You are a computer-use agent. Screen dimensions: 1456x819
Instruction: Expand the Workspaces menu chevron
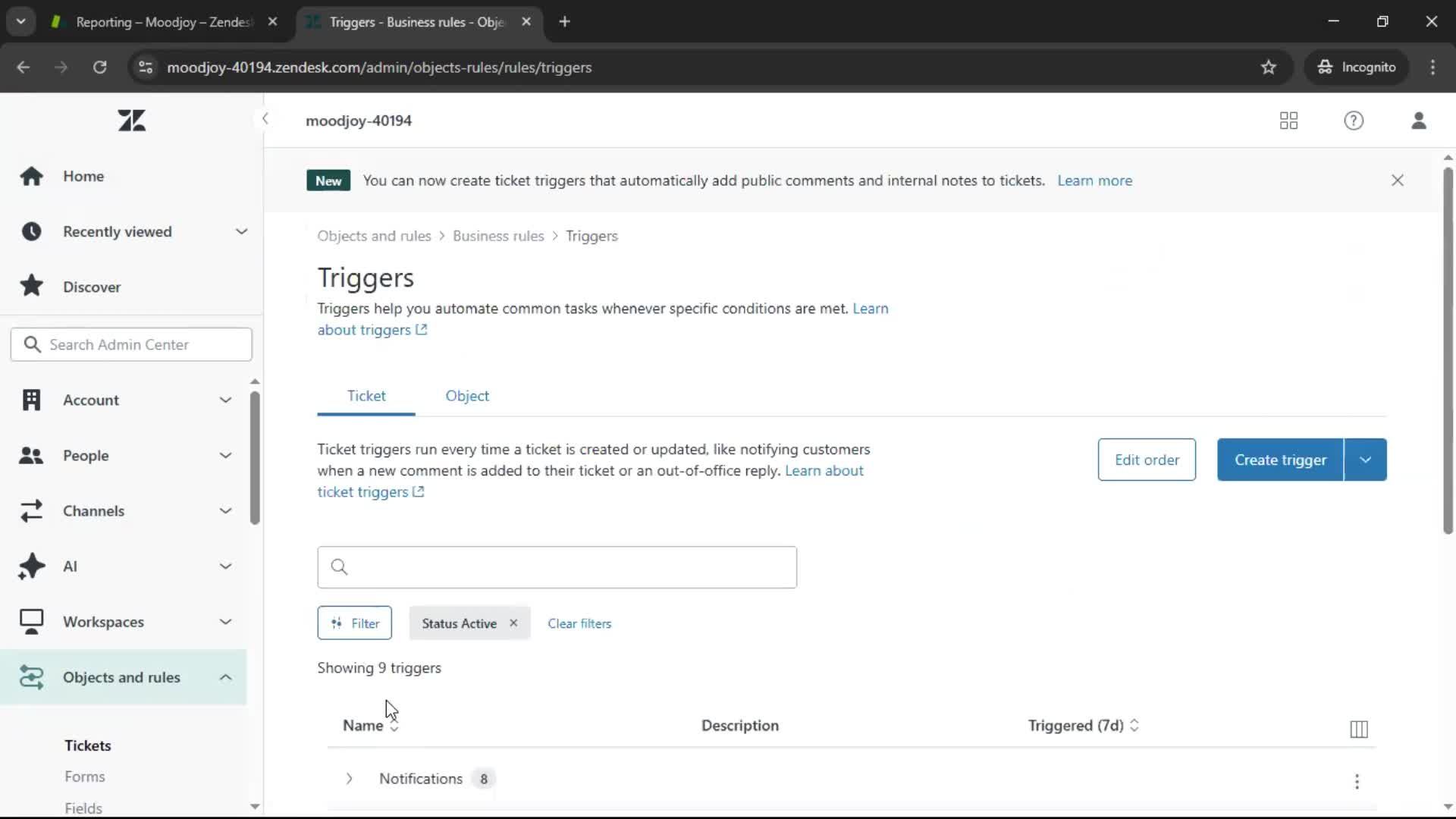coord(225,622)
